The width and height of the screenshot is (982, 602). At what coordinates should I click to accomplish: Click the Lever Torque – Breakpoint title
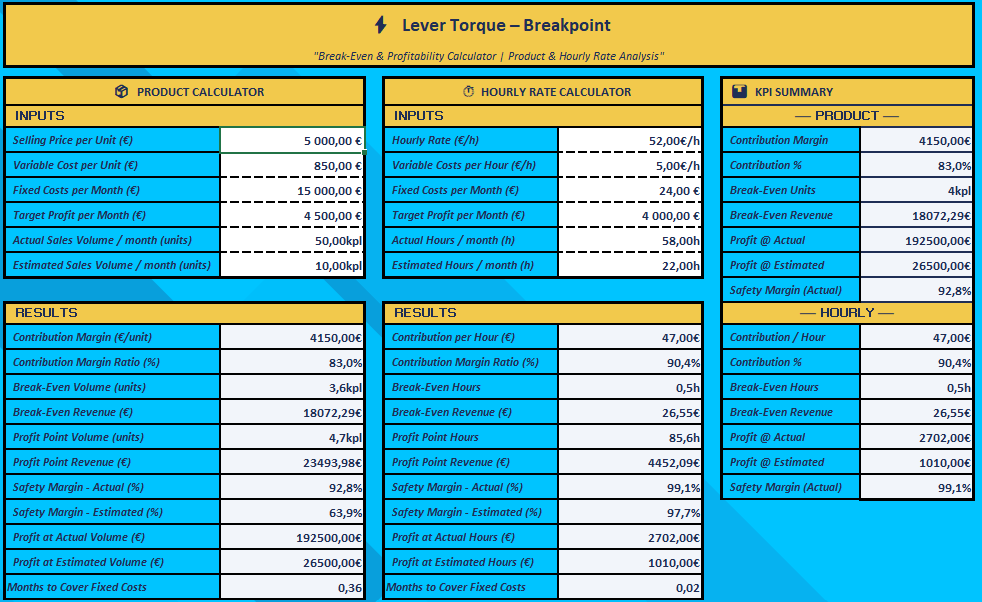tap(506, 25)
